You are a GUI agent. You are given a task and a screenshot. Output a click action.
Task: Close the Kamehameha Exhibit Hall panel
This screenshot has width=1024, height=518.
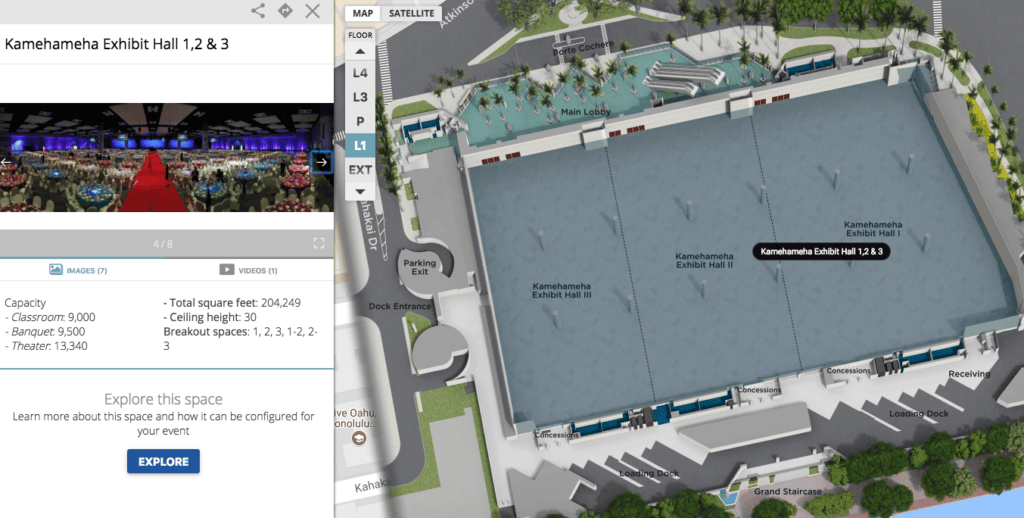(x=313, y=10)
